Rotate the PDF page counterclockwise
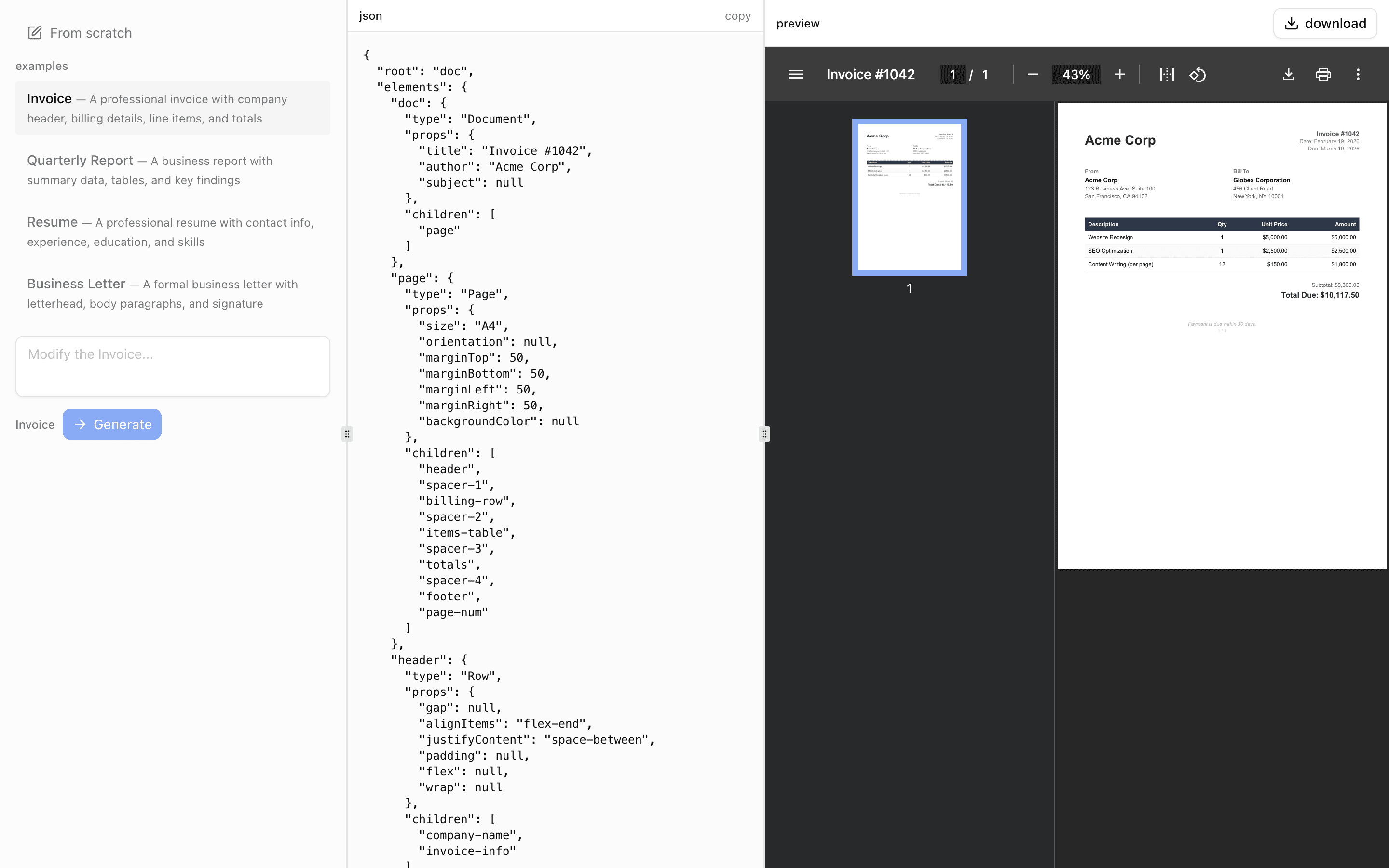1389x868 pixels. pyautogui.click(x=1198, y=74)
